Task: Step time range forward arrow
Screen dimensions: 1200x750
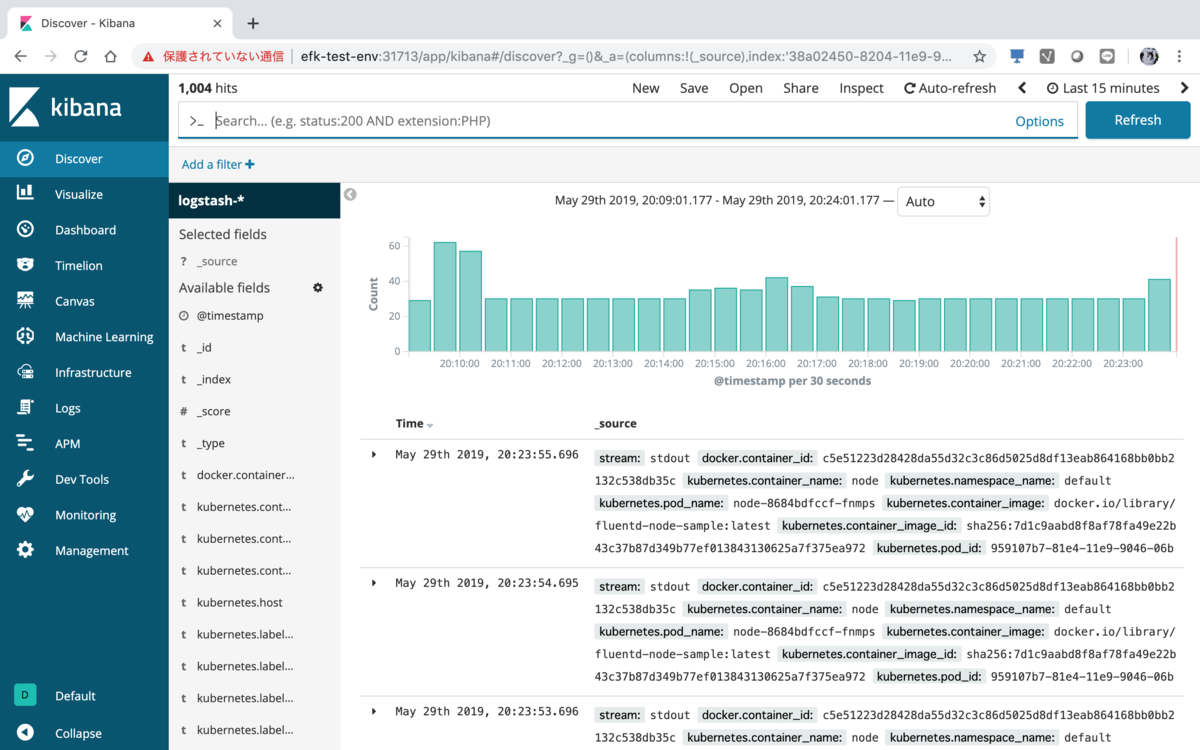Action: (1185, 88)
